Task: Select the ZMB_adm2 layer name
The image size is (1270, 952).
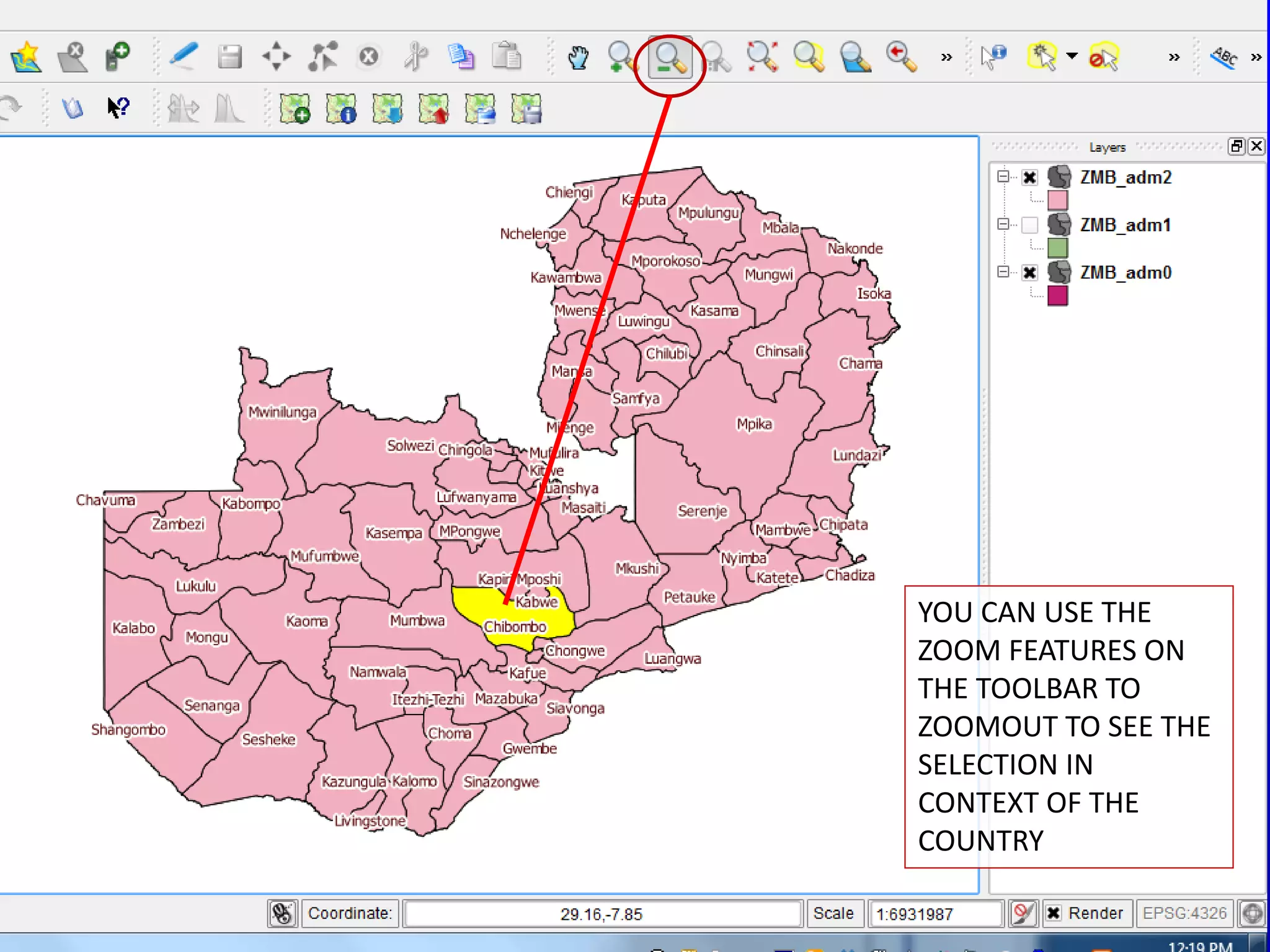Action: pos(1126,178)
